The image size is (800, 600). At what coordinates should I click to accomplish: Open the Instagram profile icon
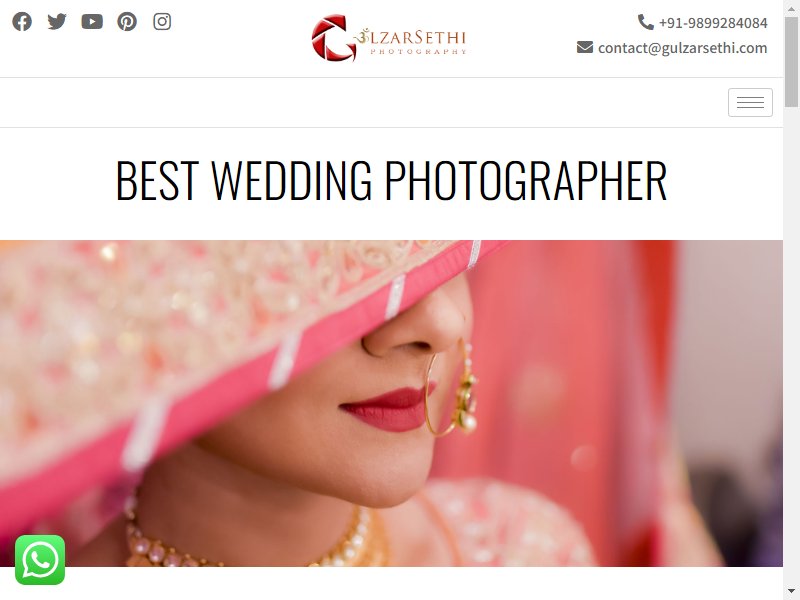tap(162, 22)
